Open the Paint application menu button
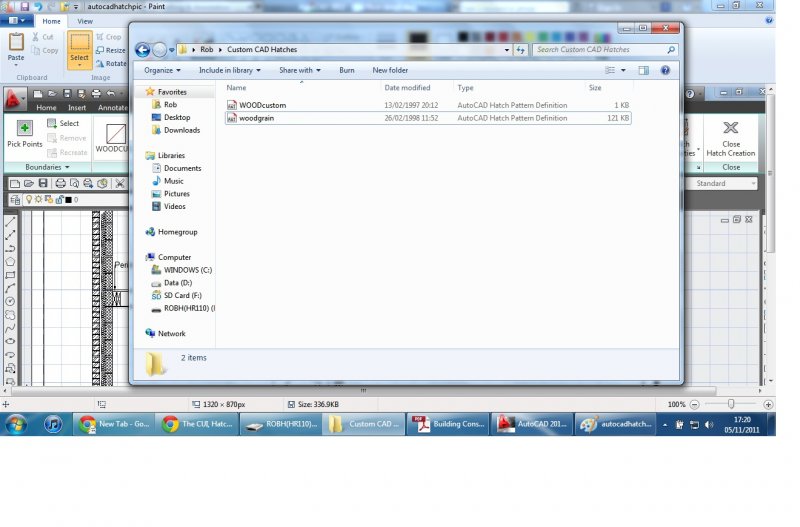 (16, 21)
